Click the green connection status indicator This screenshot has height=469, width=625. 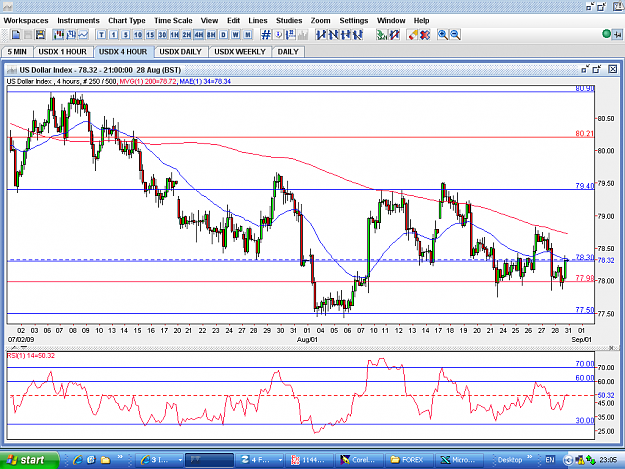606,34
